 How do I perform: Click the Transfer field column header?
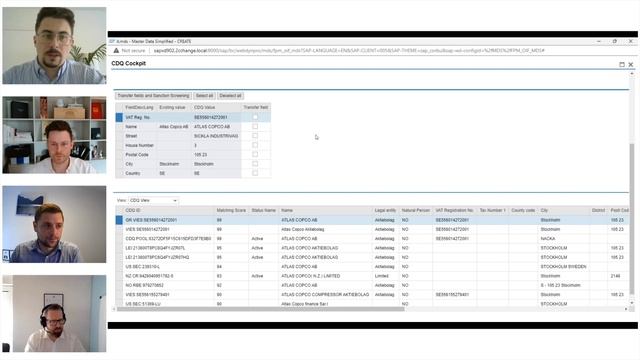coord(256,107)
